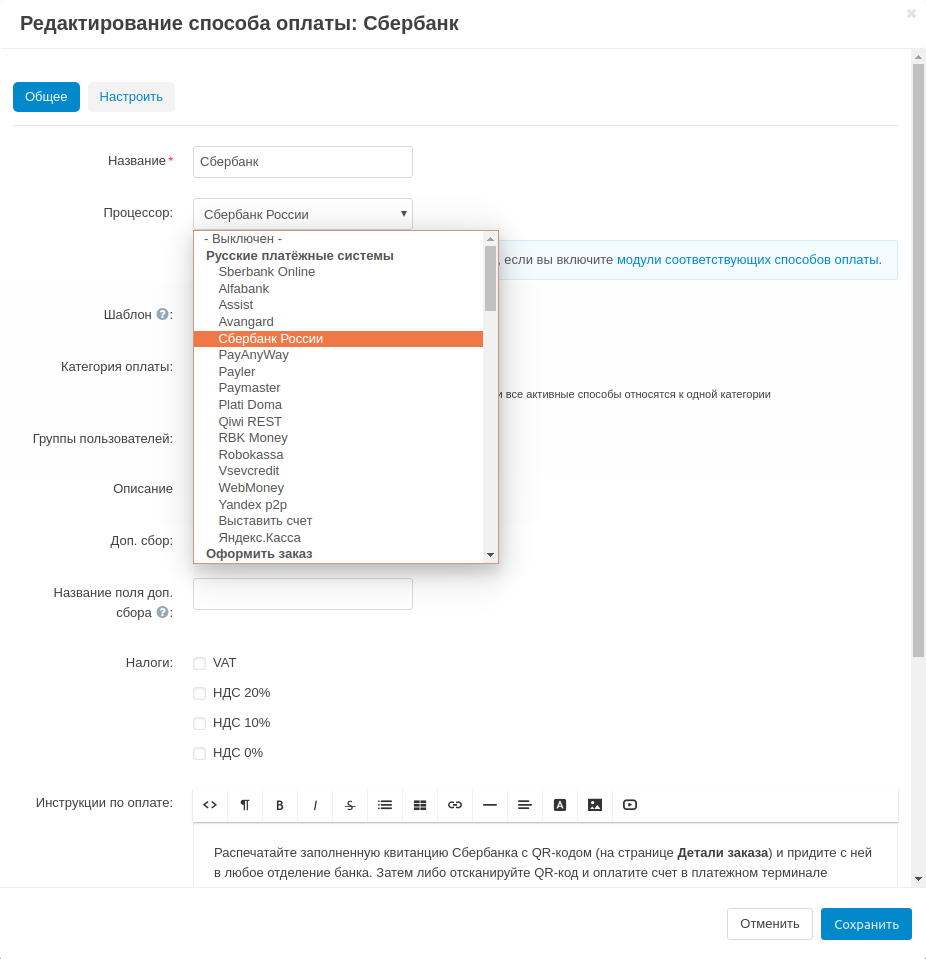
Task: Insert a link via the editor toolbar
Action: [455, 805]
